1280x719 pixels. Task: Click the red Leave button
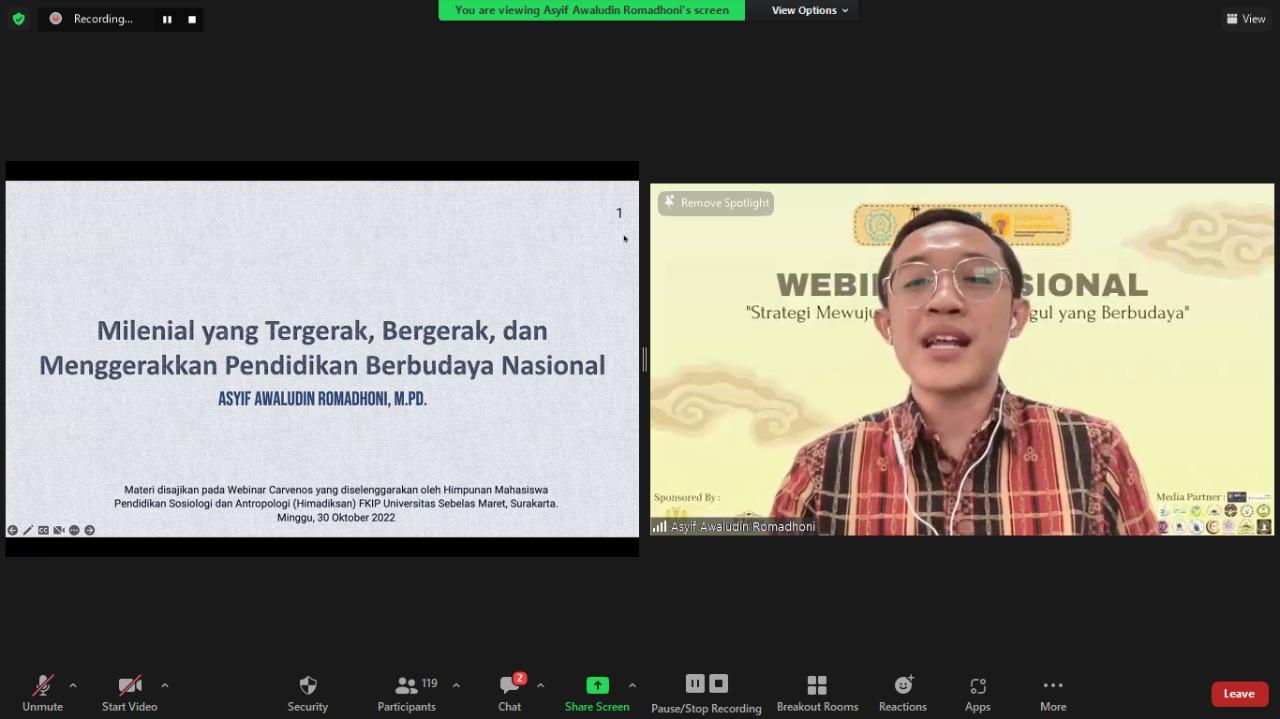tap(1239, 693)
